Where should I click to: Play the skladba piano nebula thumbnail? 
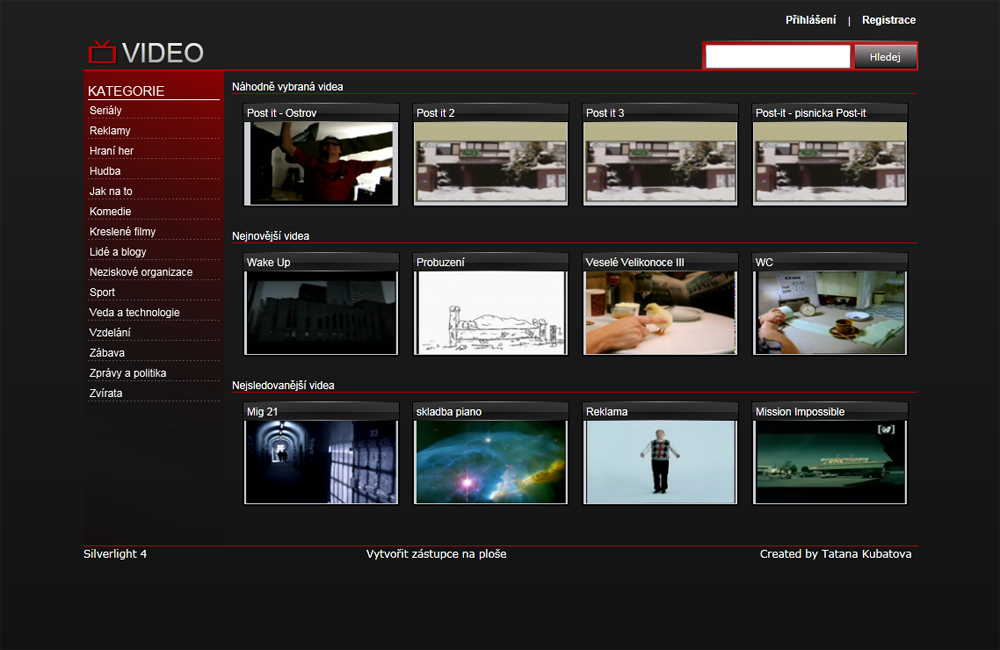click(x=490, y=462)
